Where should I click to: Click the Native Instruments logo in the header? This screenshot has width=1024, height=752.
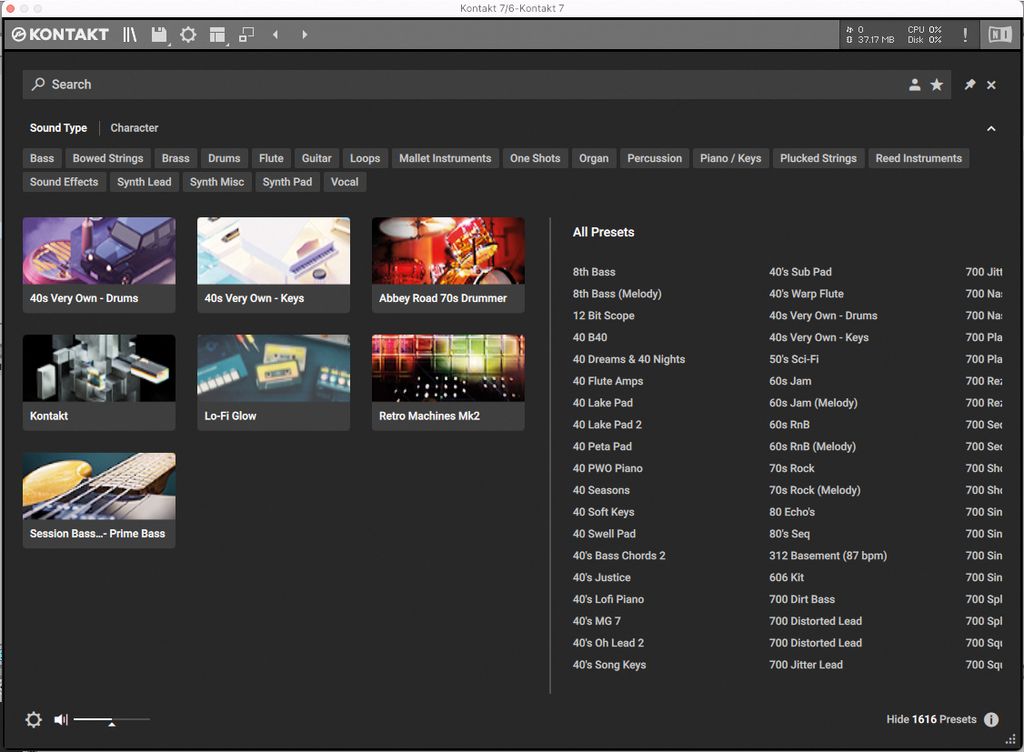point(1000,34)
